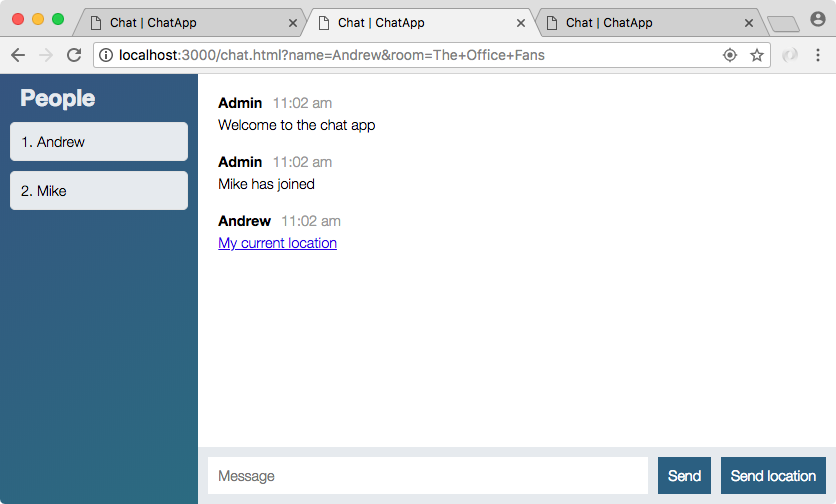This screenshot has width=836, height=504.
Task: Click the location access icon in address bar
Action: tap(730, 55)
